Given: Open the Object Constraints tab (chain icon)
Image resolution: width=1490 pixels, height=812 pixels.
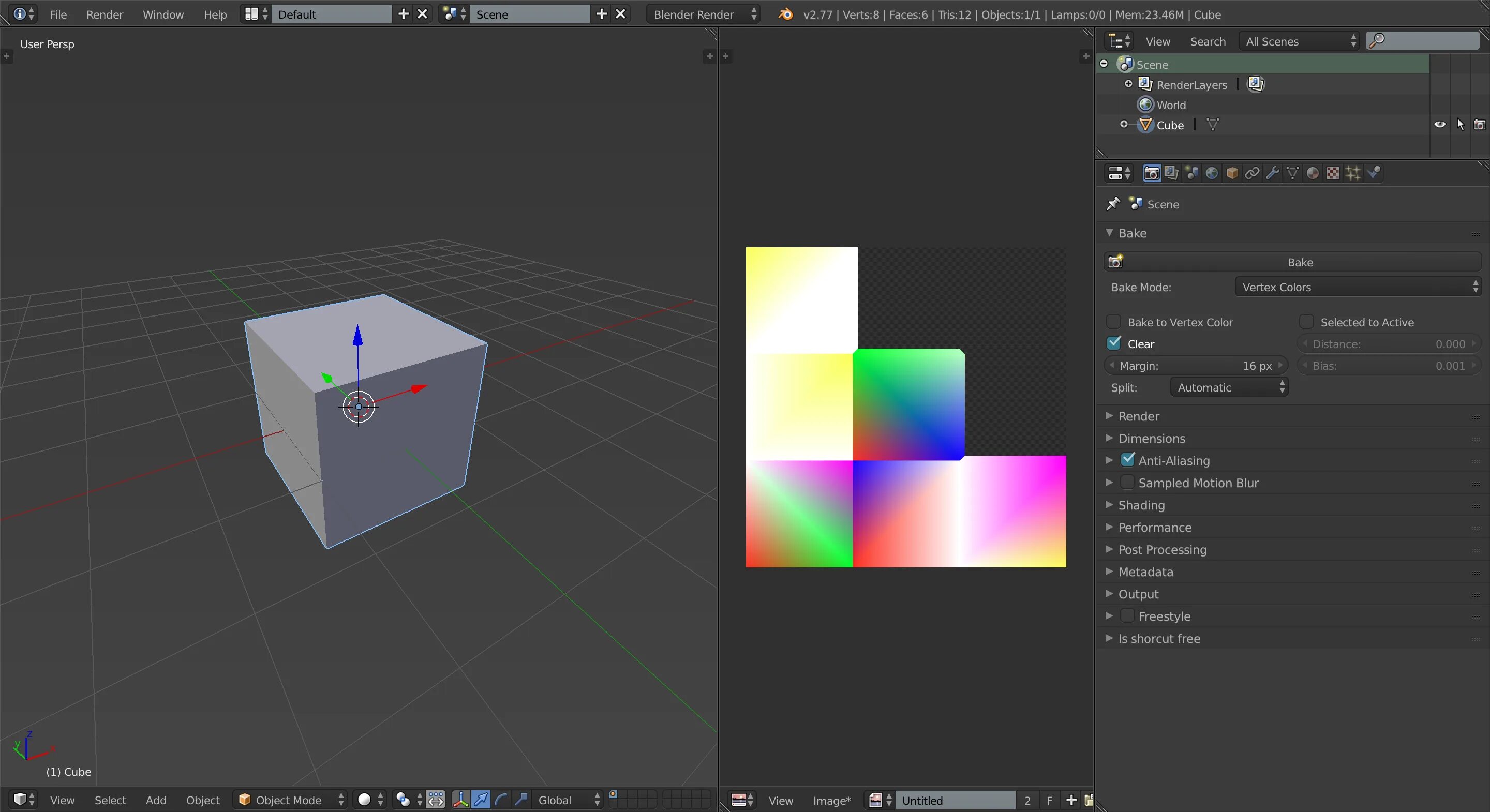Looking at the screenshot, I should 1251,173.
